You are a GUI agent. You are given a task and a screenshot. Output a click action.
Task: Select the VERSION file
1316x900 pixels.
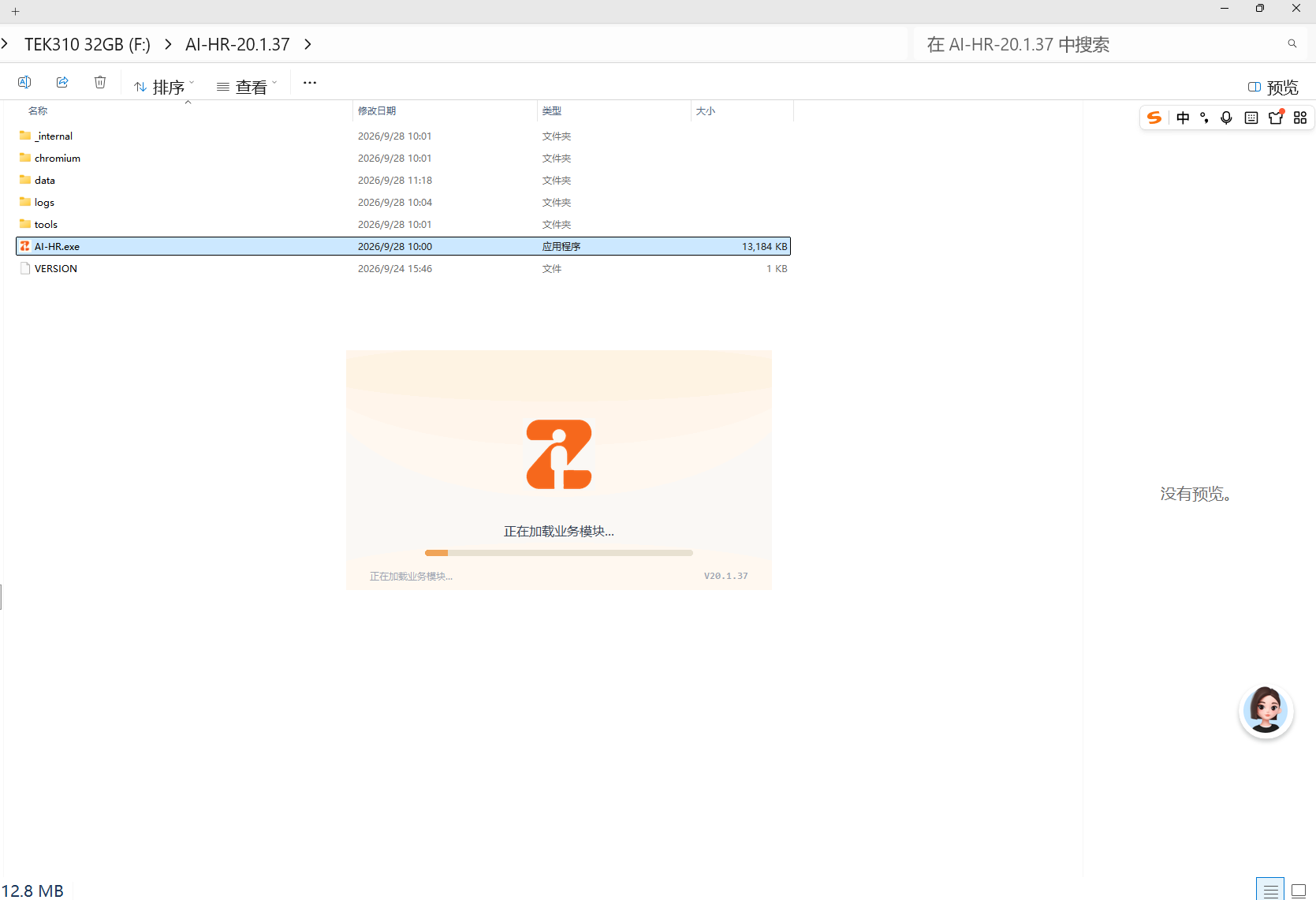(x=403, y=268)
